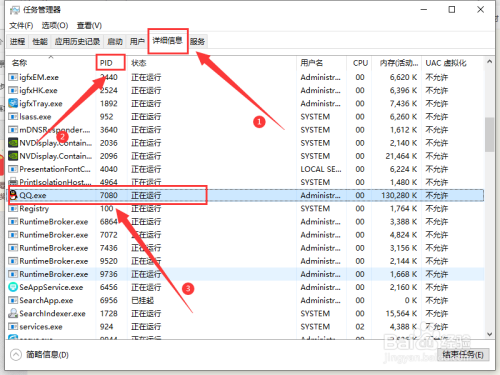Viewport: 500px width, 375px height.
Task: Click RuntimeBroker.exe icon with PID 9520
Action: (x=13, y=261)
